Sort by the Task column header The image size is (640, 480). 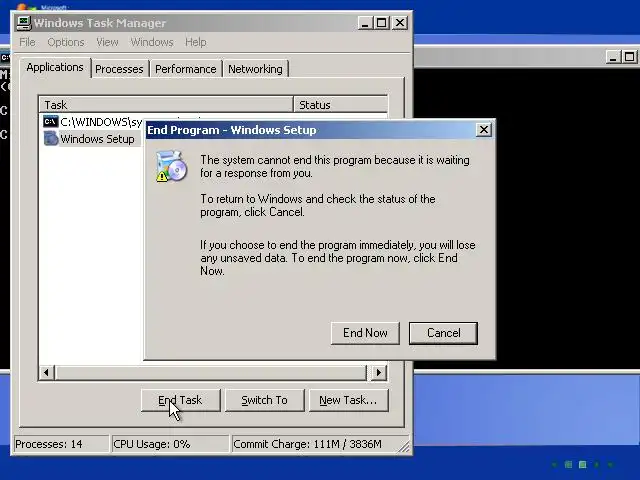click(167, 105)
